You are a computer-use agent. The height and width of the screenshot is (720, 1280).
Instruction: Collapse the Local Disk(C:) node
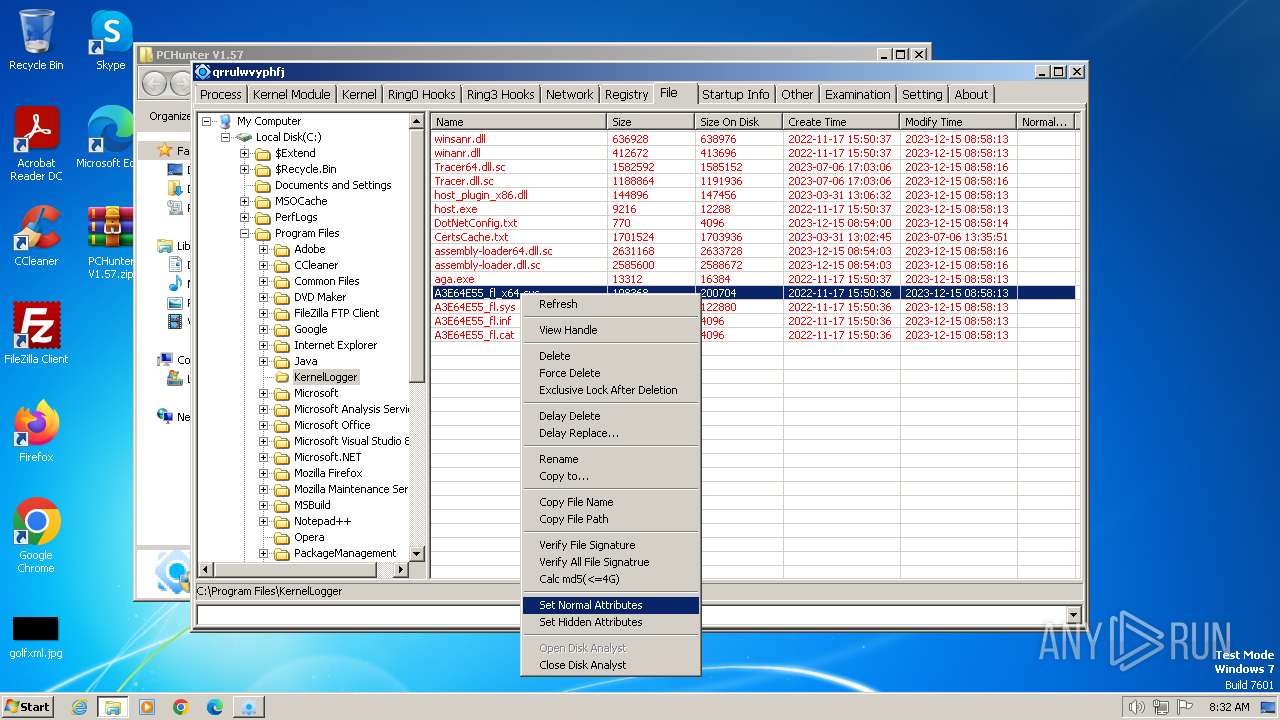(x=226, y=137)
